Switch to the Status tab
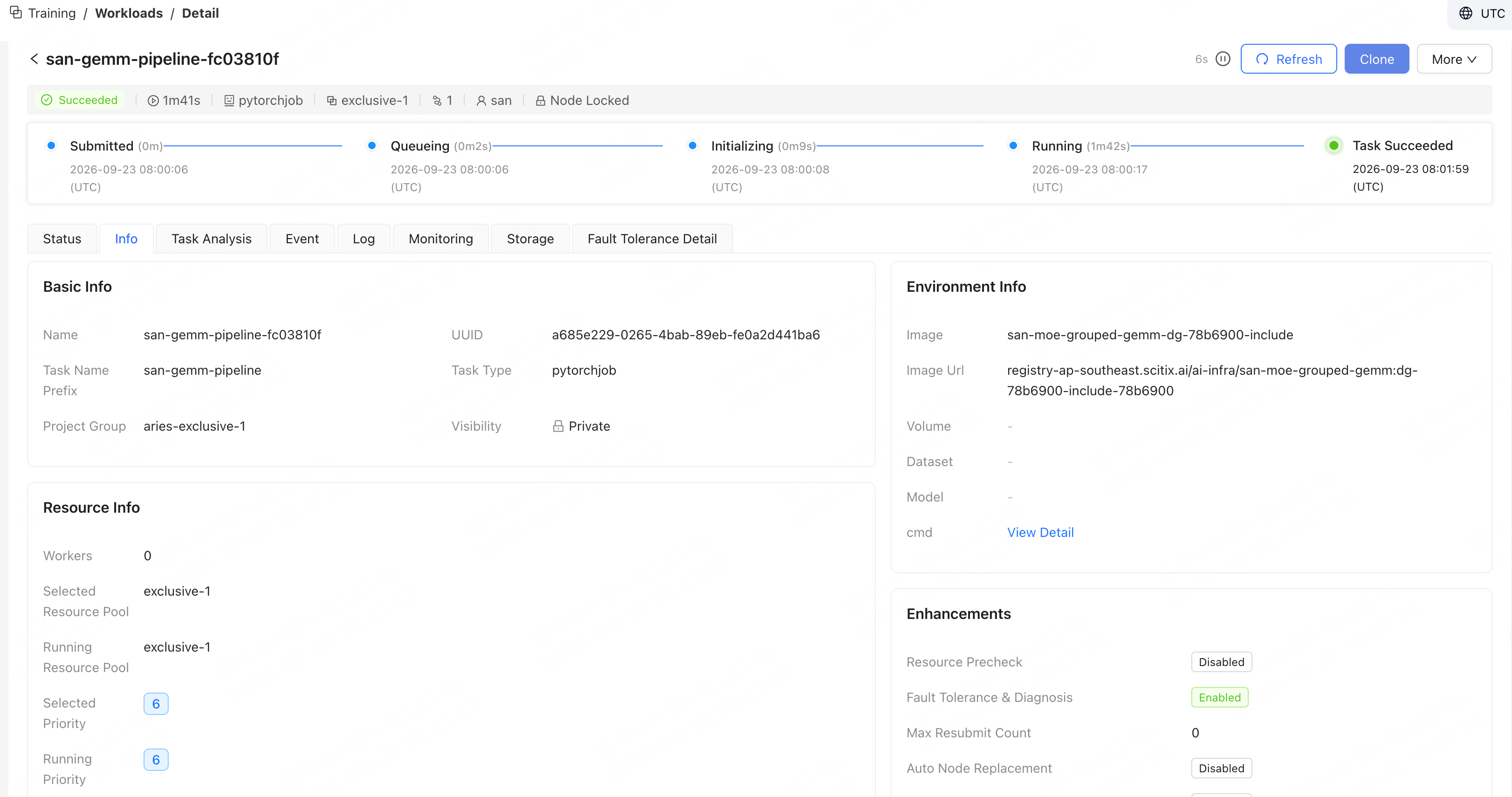This screenshot has height=797, width=1512. 62,239
